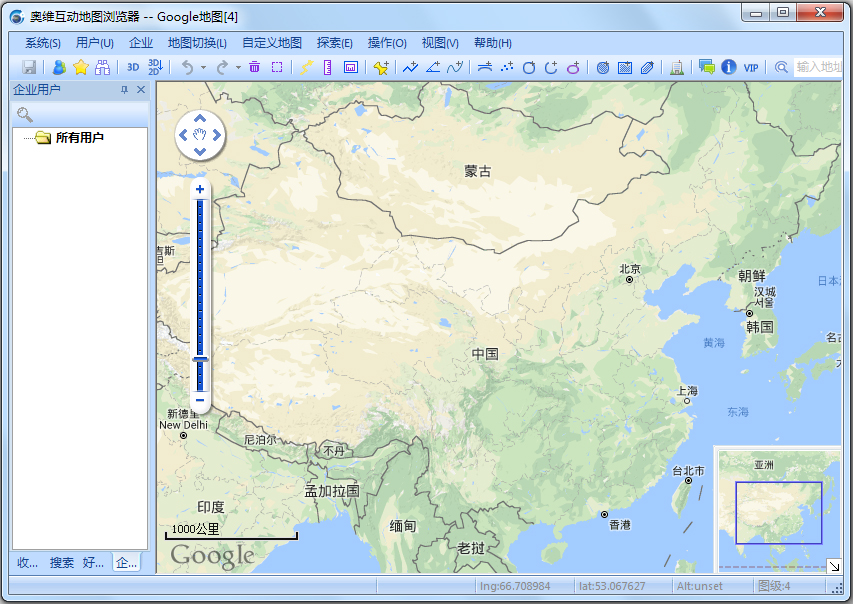Click the building icon in toolbar
This screenshot has height=604, width=853.
677,67
